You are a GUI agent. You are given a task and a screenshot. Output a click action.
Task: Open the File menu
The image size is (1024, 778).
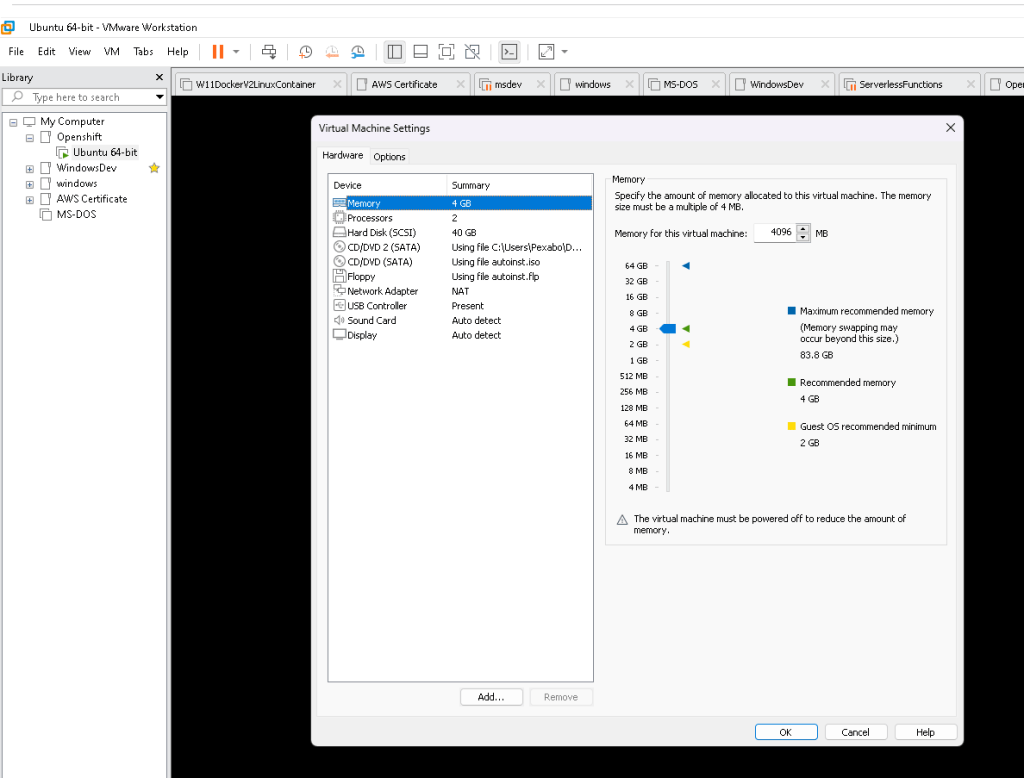(16, 52)
